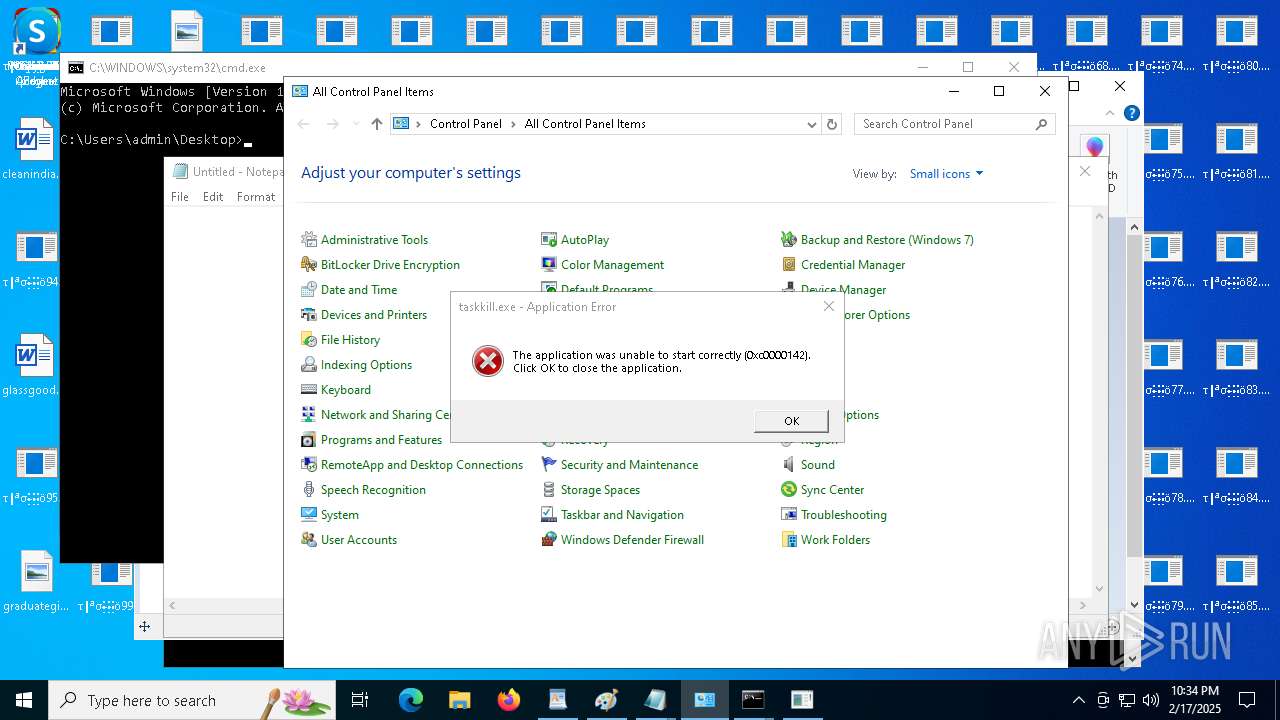Click the AutoPlay icon

[x=549, y=240]
